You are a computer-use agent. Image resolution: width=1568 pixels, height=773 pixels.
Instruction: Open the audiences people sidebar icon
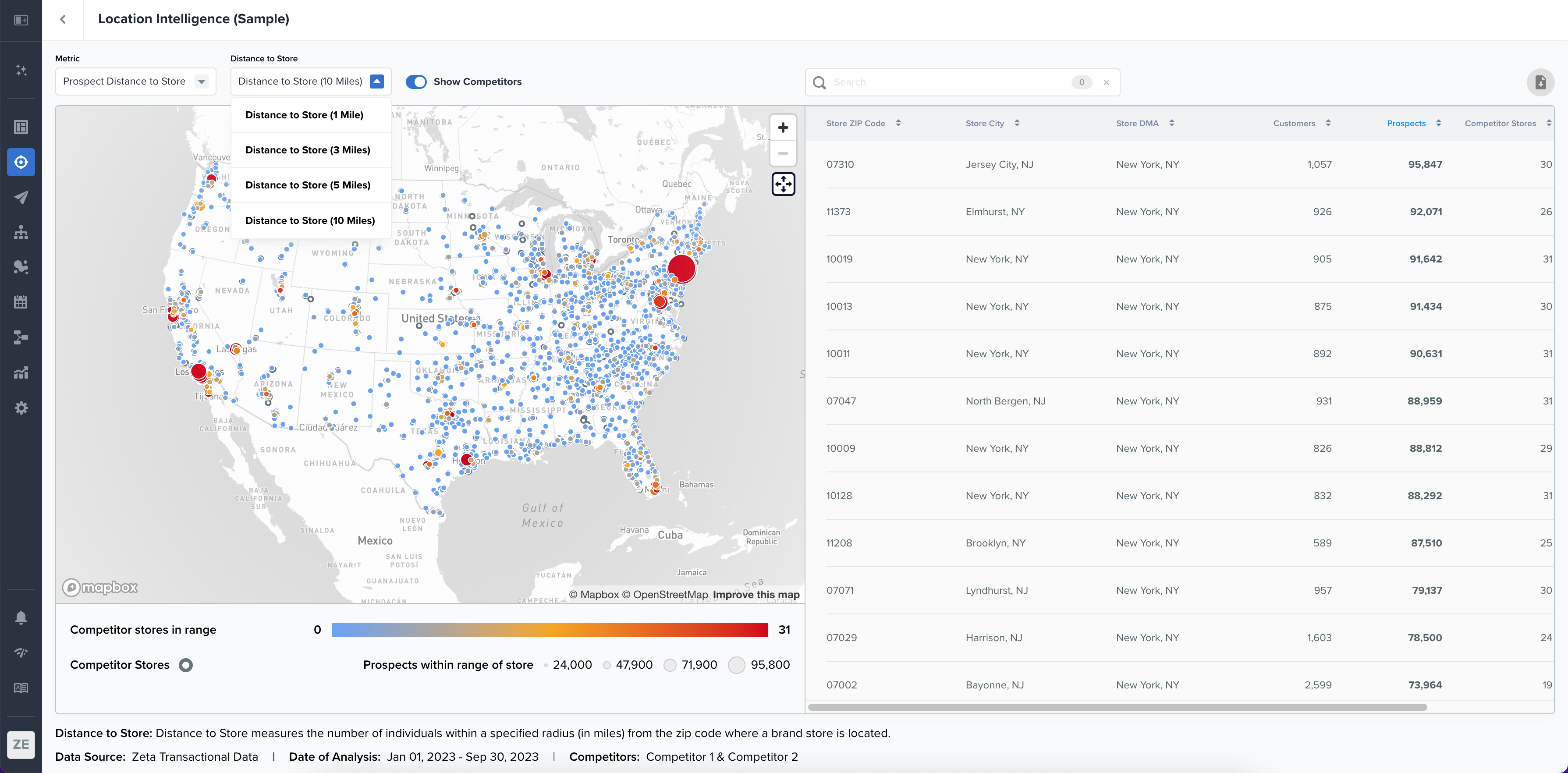21,266
